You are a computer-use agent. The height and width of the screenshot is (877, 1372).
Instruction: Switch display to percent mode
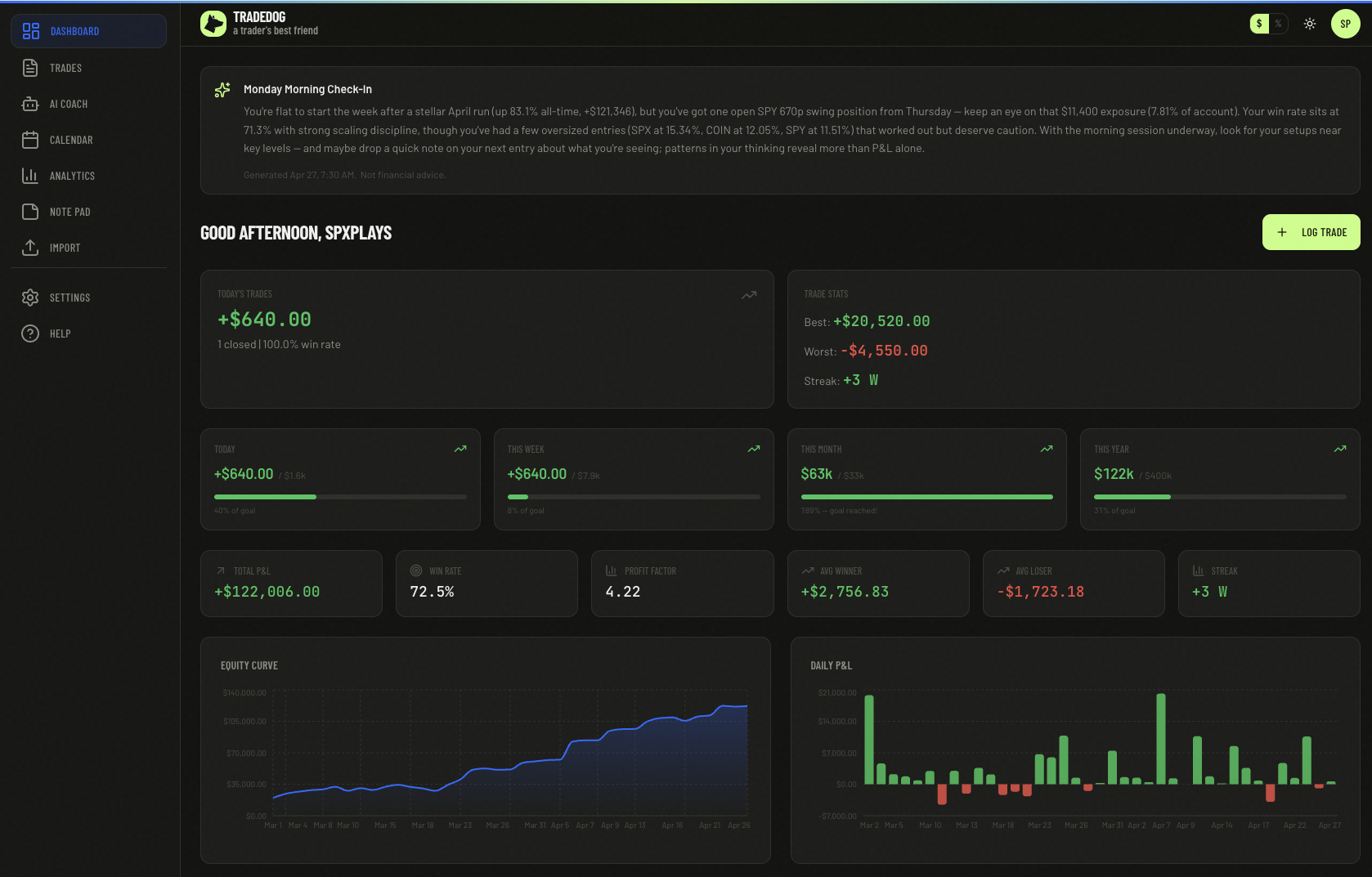pos(1278,24)
